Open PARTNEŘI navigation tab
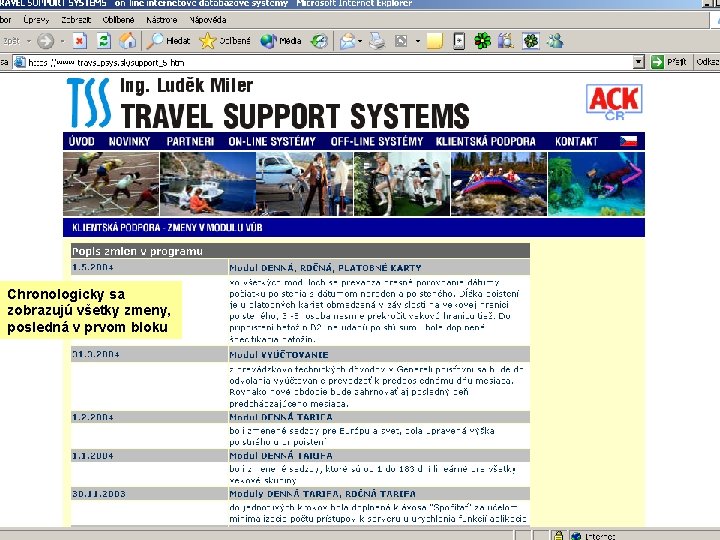The width and height of the screenshot is (720, 540). point(190,141)
